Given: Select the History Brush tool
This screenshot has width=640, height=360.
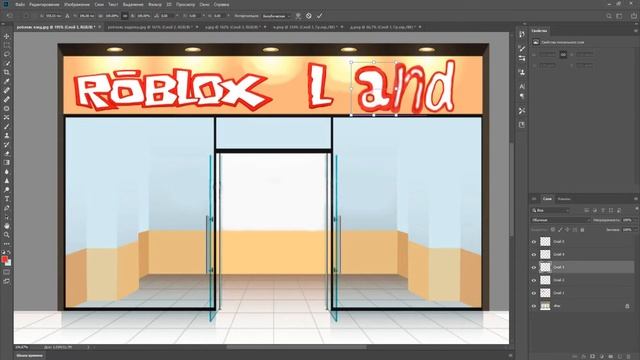Looking at the screenshot, I should pos(7,144).
